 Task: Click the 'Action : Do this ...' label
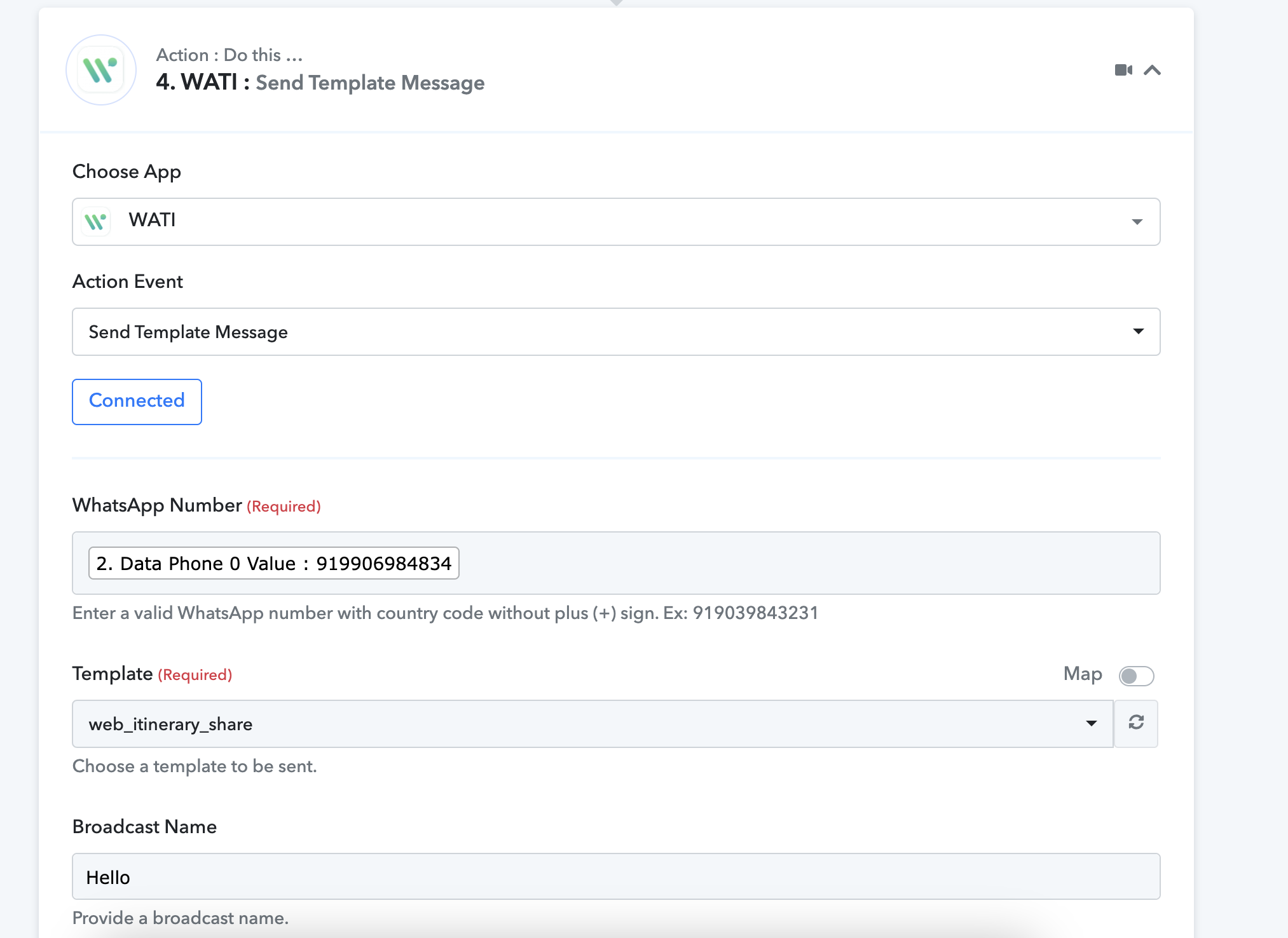[230, 55]
